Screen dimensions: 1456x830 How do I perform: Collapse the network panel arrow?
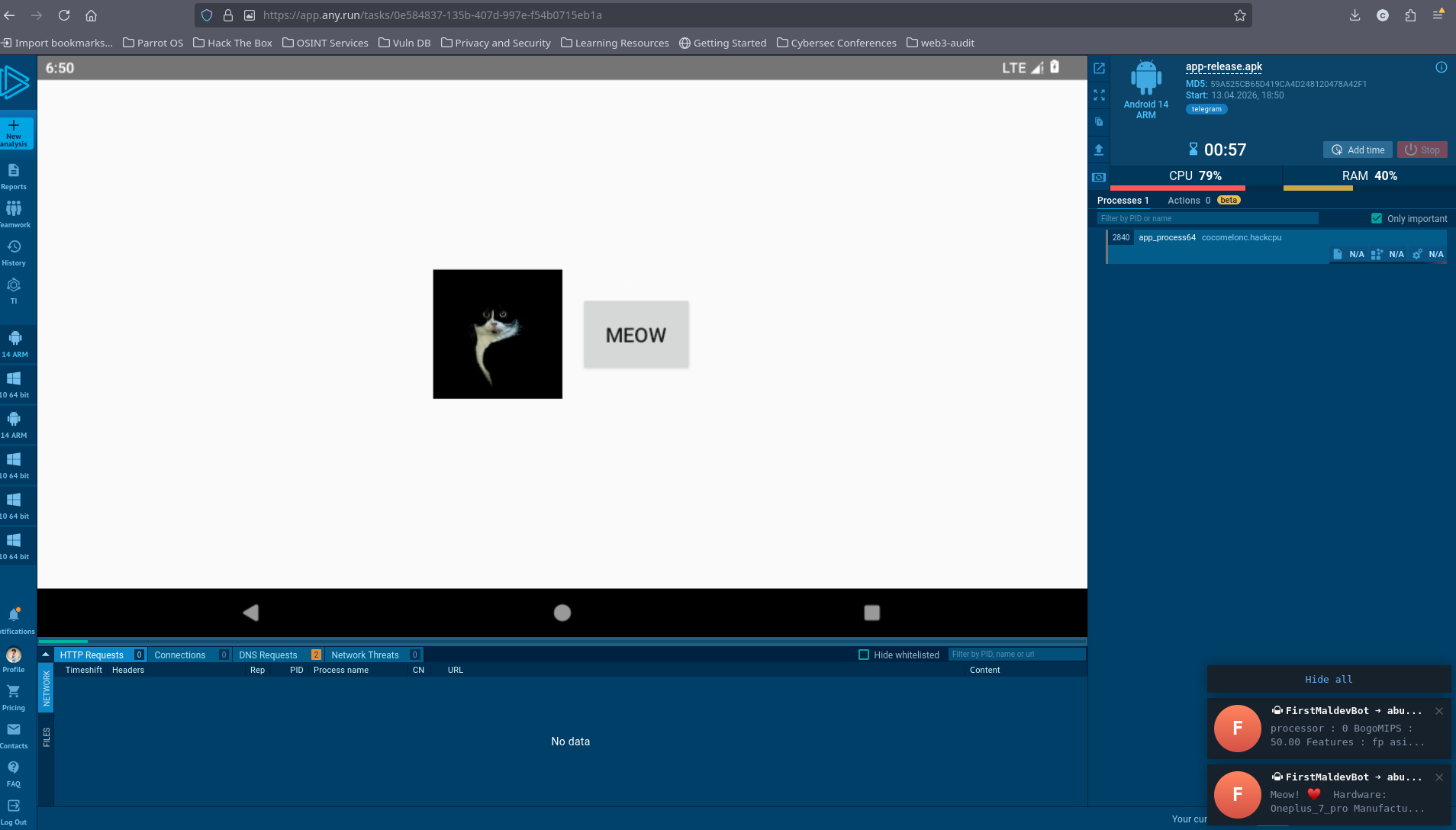click(46, 655)
